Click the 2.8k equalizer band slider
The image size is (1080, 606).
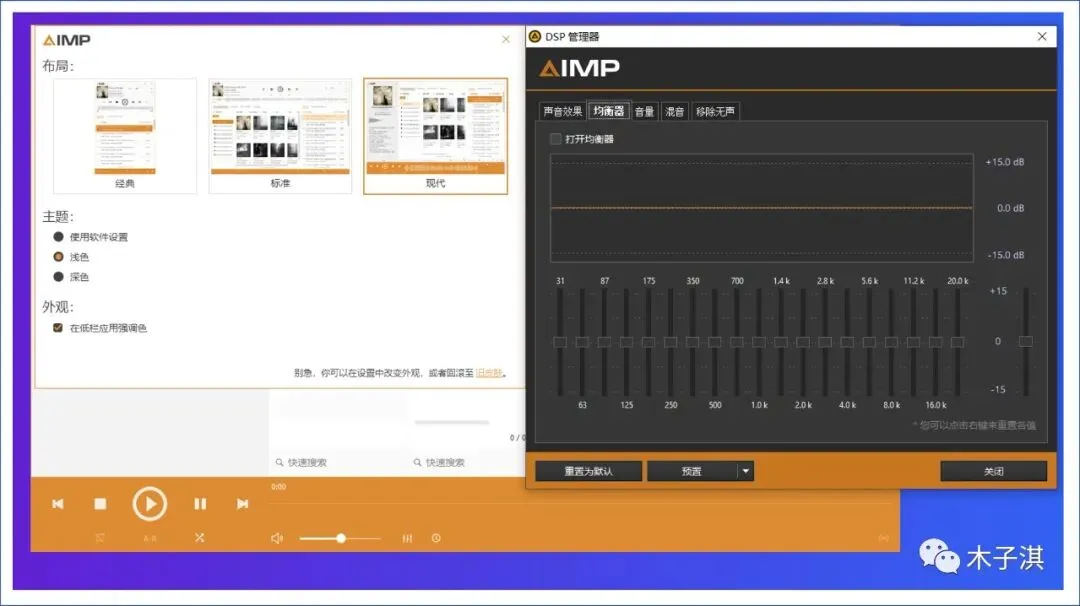coord(824,342)
